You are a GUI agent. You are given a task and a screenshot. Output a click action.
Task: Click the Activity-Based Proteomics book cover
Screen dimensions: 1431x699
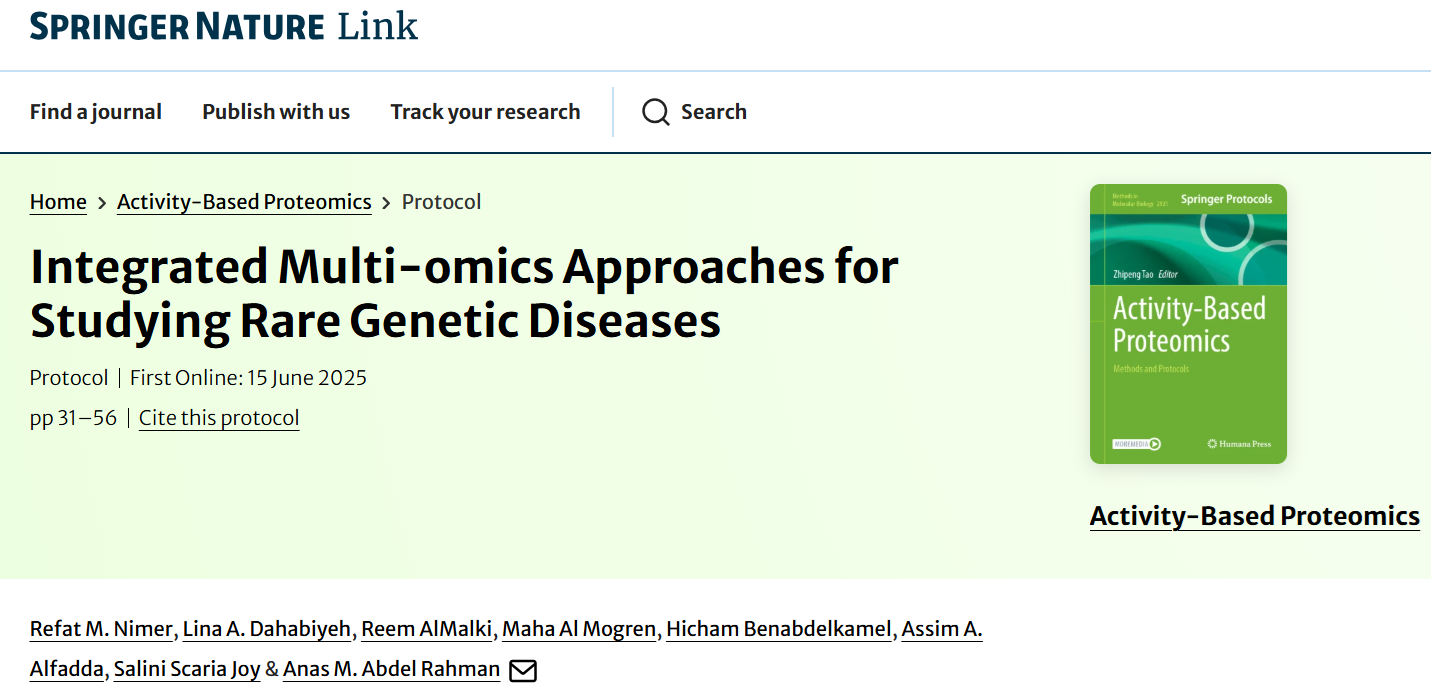[x=1188, y=324]
